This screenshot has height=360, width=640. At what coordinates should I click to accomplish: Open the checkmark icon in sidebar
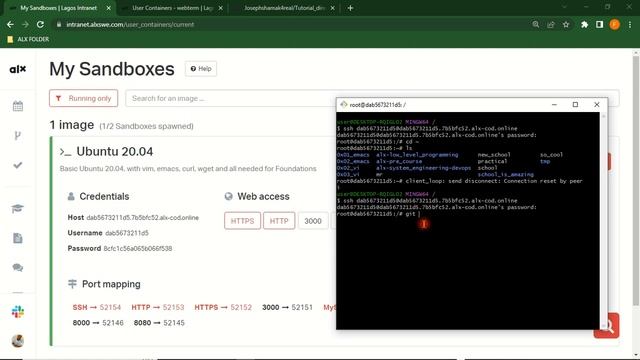pos(18,165)
